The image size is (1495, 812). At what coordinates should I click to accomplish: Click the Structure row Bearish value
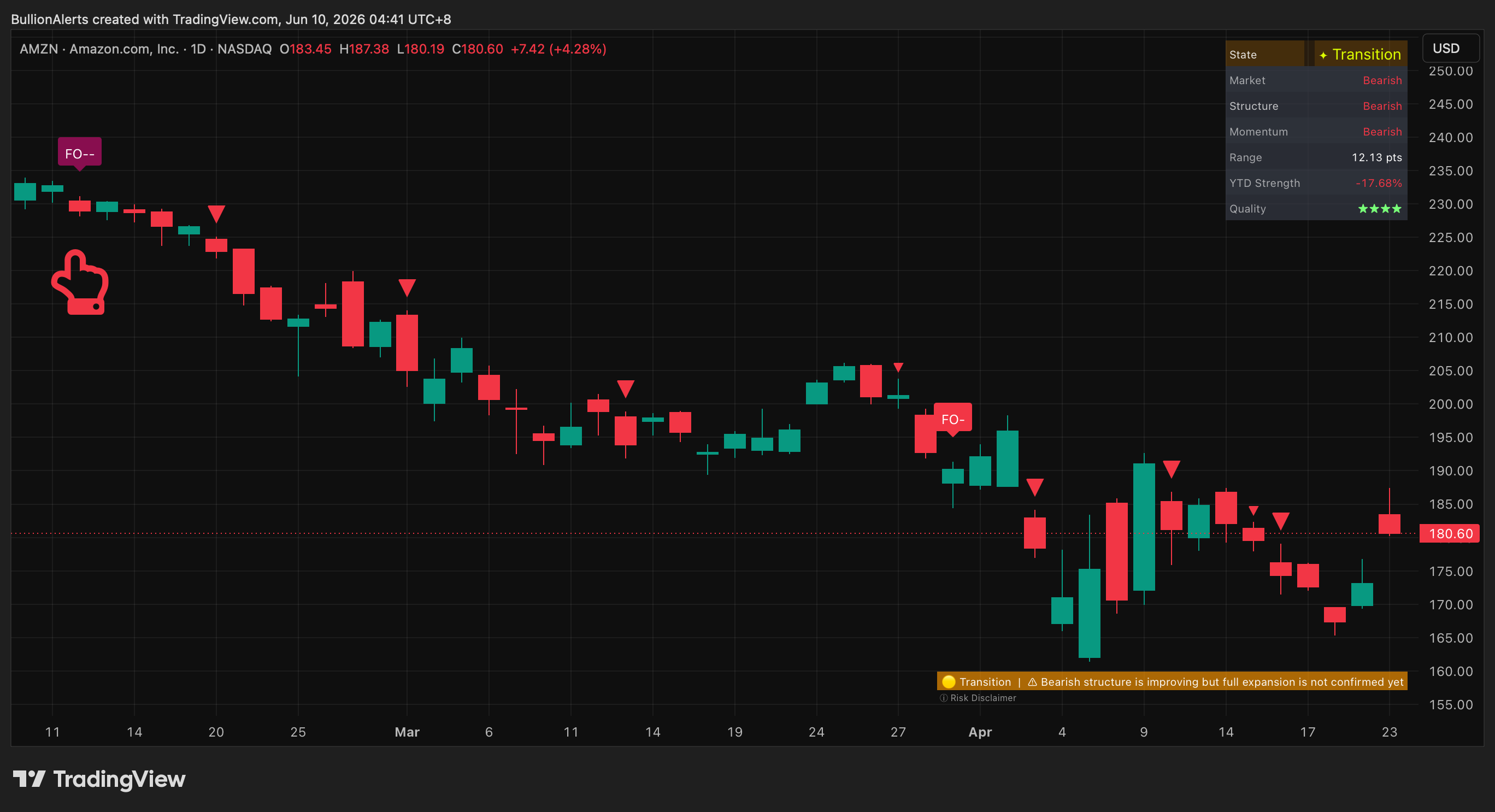click(1382, 105)
